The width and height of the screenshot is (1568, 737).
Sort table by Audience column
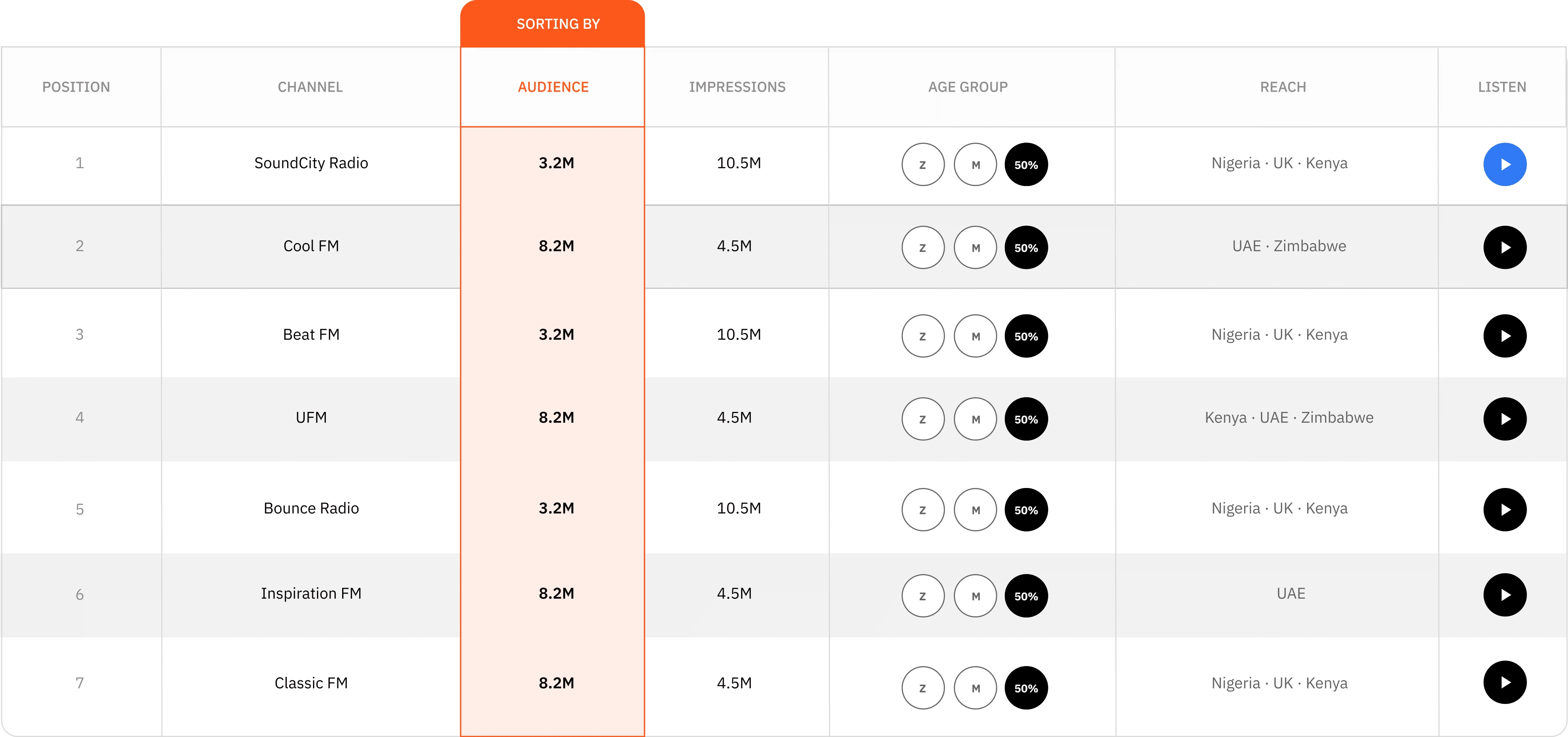click(x=553, y=87)
